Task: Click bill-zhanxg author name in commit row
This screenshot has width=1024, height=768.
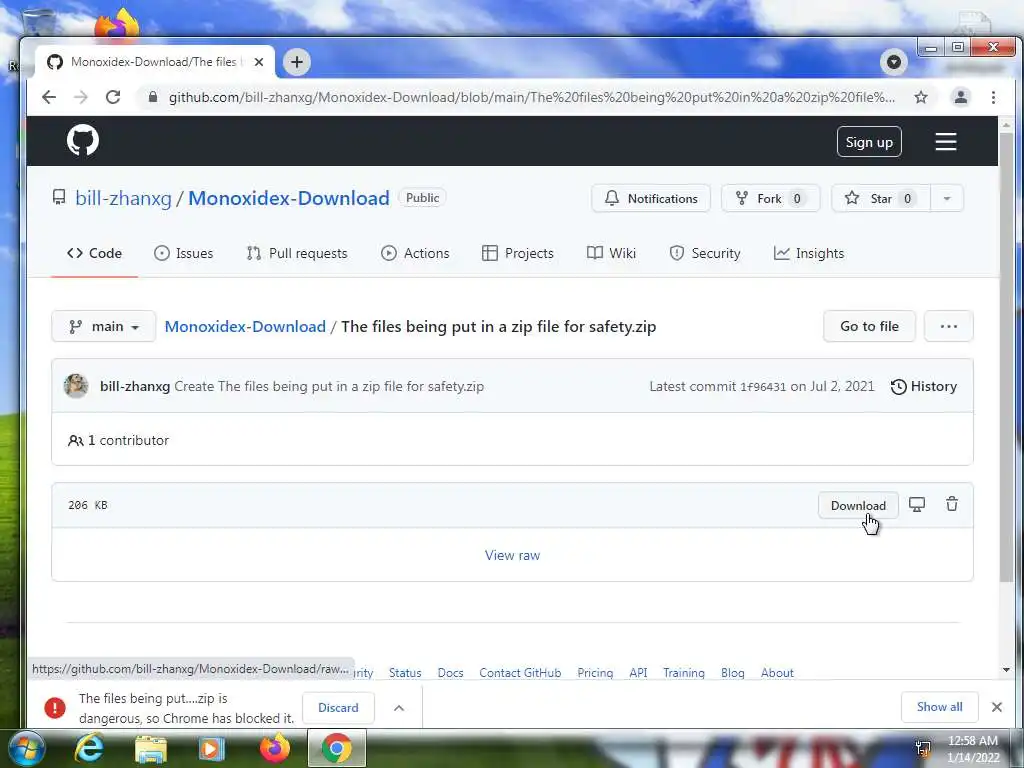Action: point(135,386)
